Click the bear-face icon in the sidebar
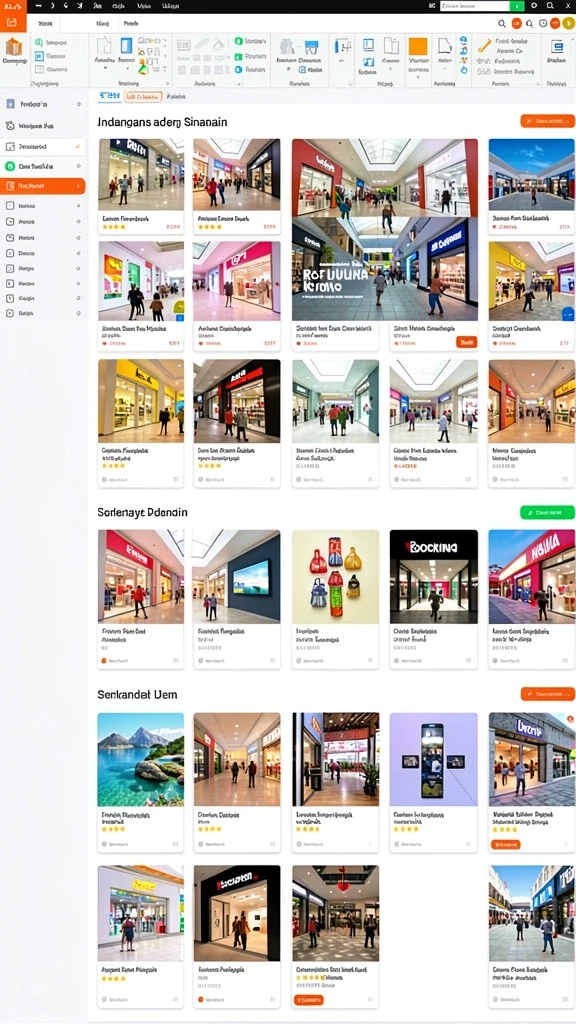Screen dimensions: 576x1024 point(10,126)
